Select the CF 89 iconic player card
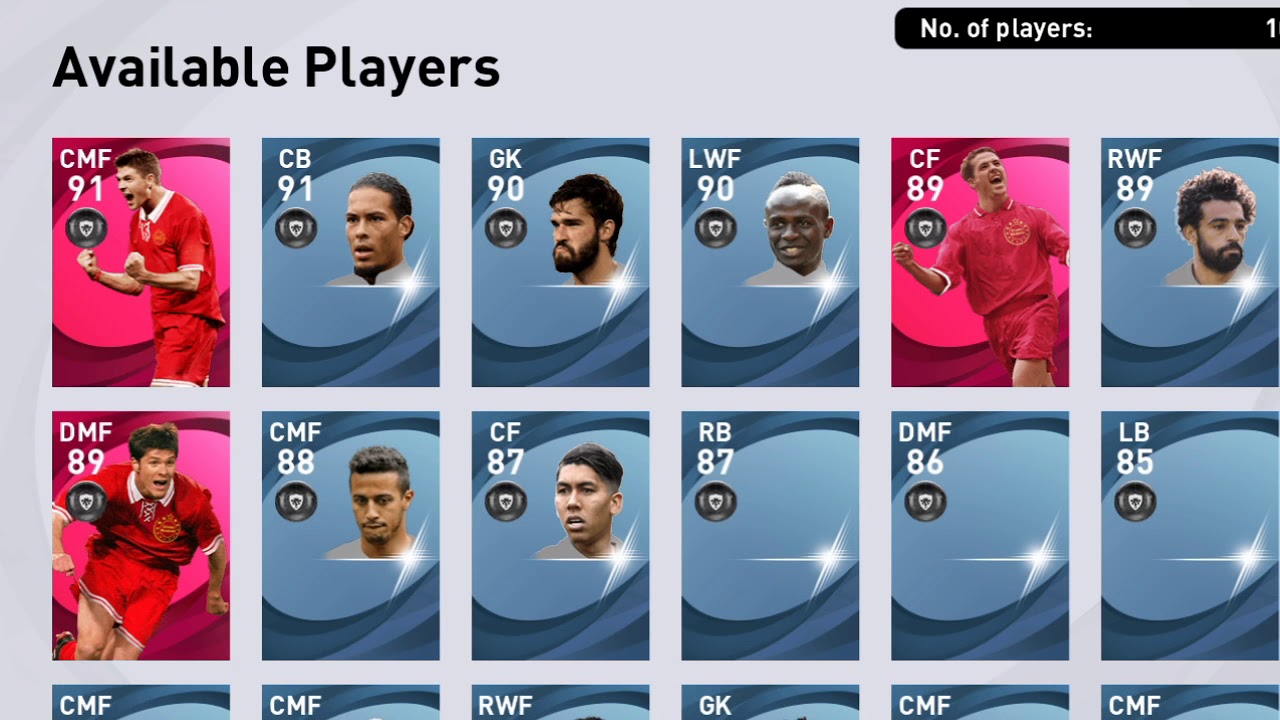This screenshot has height=720, width=1280. coord(980,262)
